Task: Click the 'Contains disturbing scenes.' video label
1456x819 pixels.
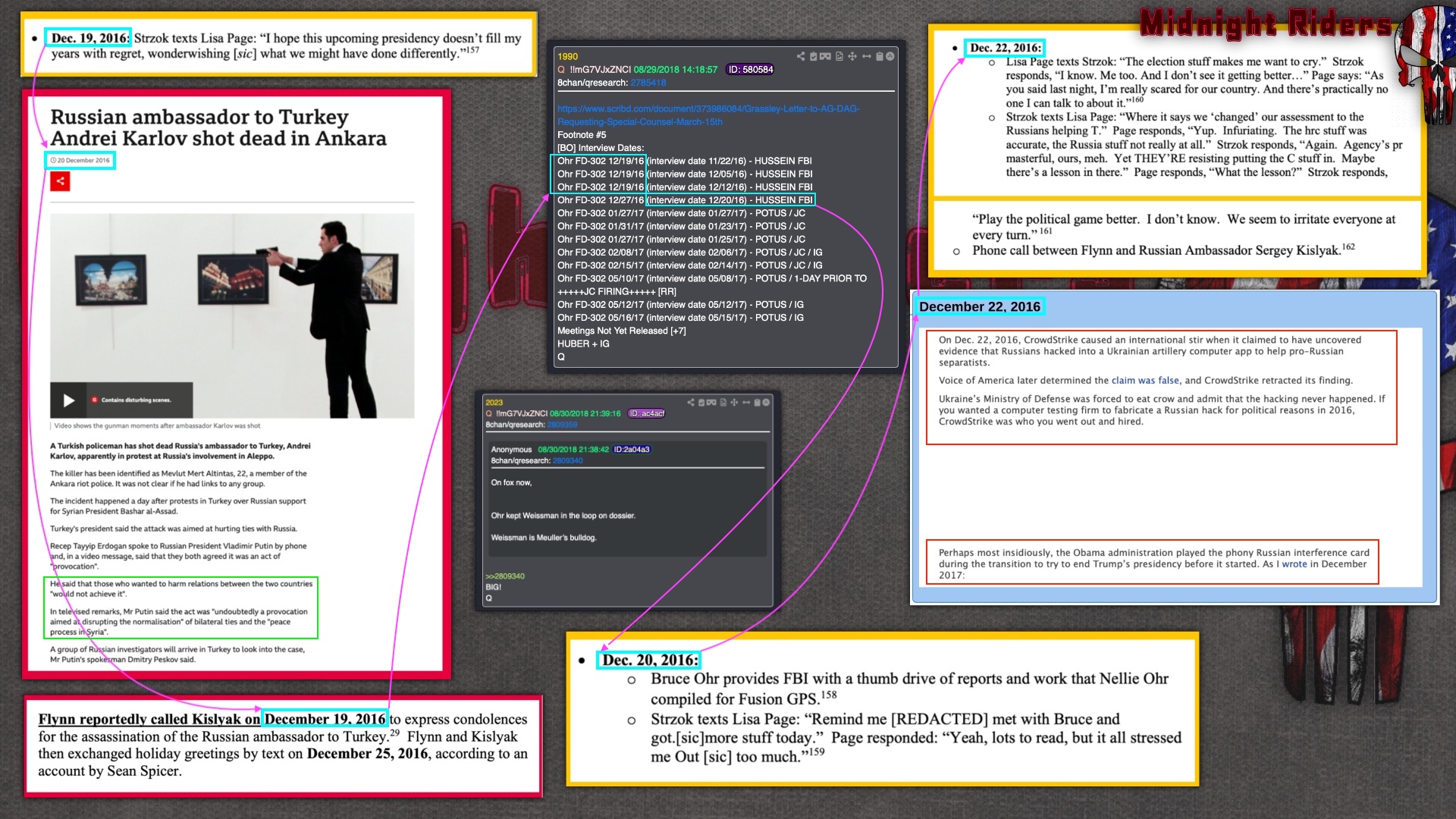Action: pos(136,400)
